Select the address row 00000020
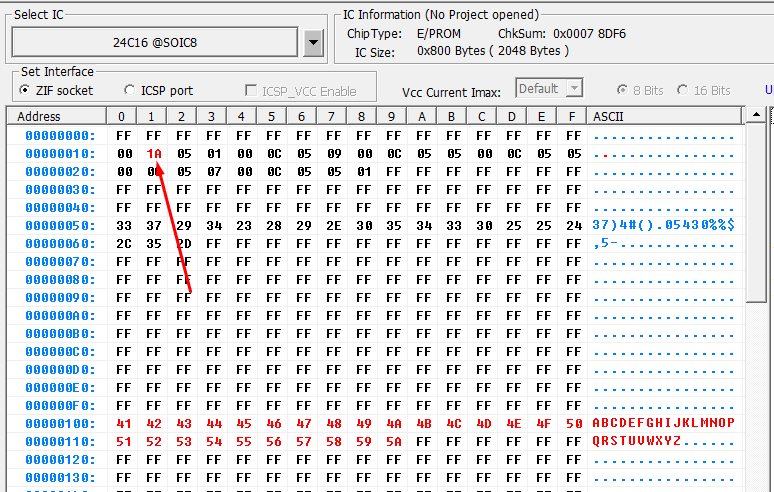Screen dimensions: 774x492 point(60,171)
